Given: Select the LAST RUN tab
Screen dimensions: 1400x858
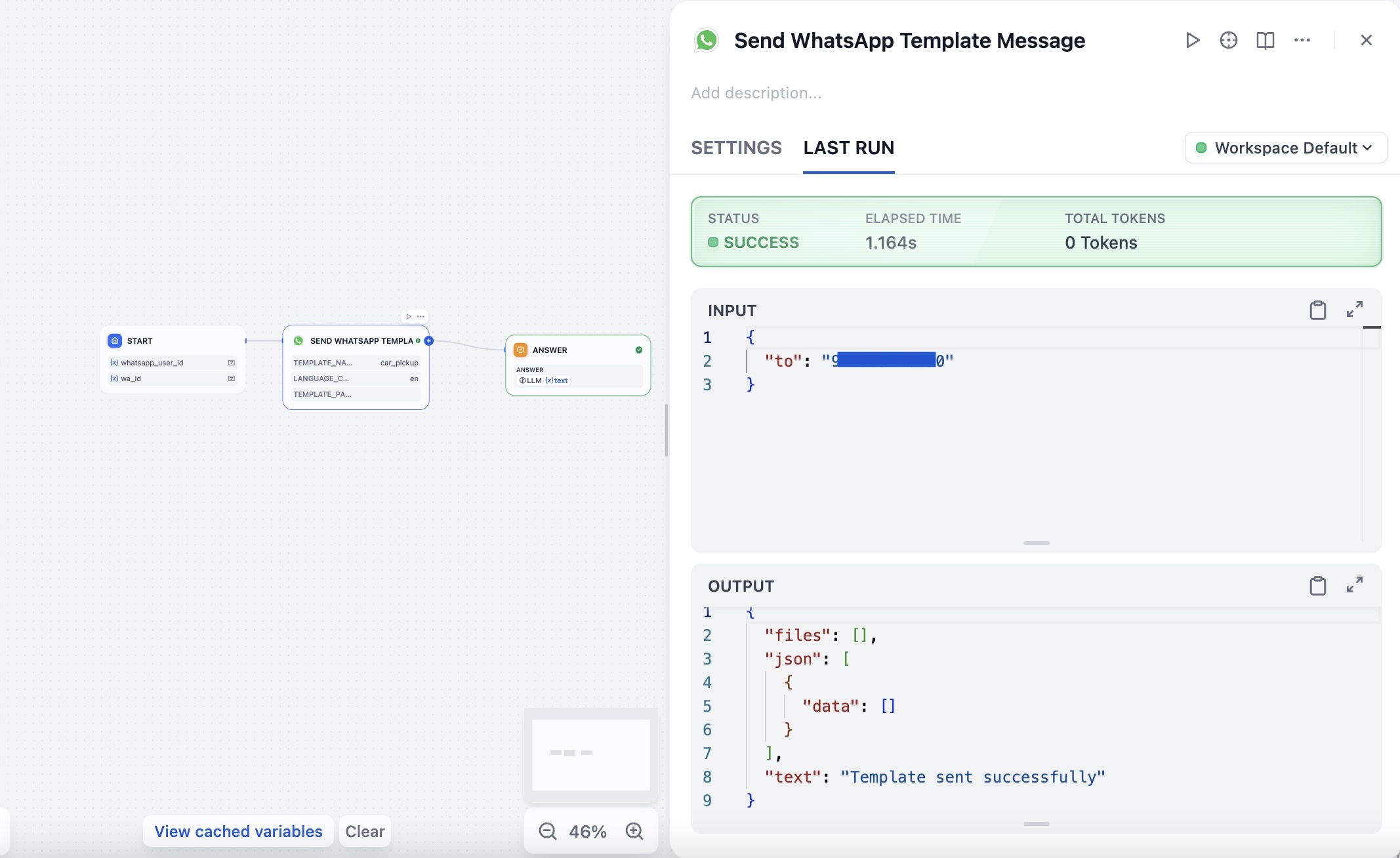Looking at the screenshot, I should point(848,148).
